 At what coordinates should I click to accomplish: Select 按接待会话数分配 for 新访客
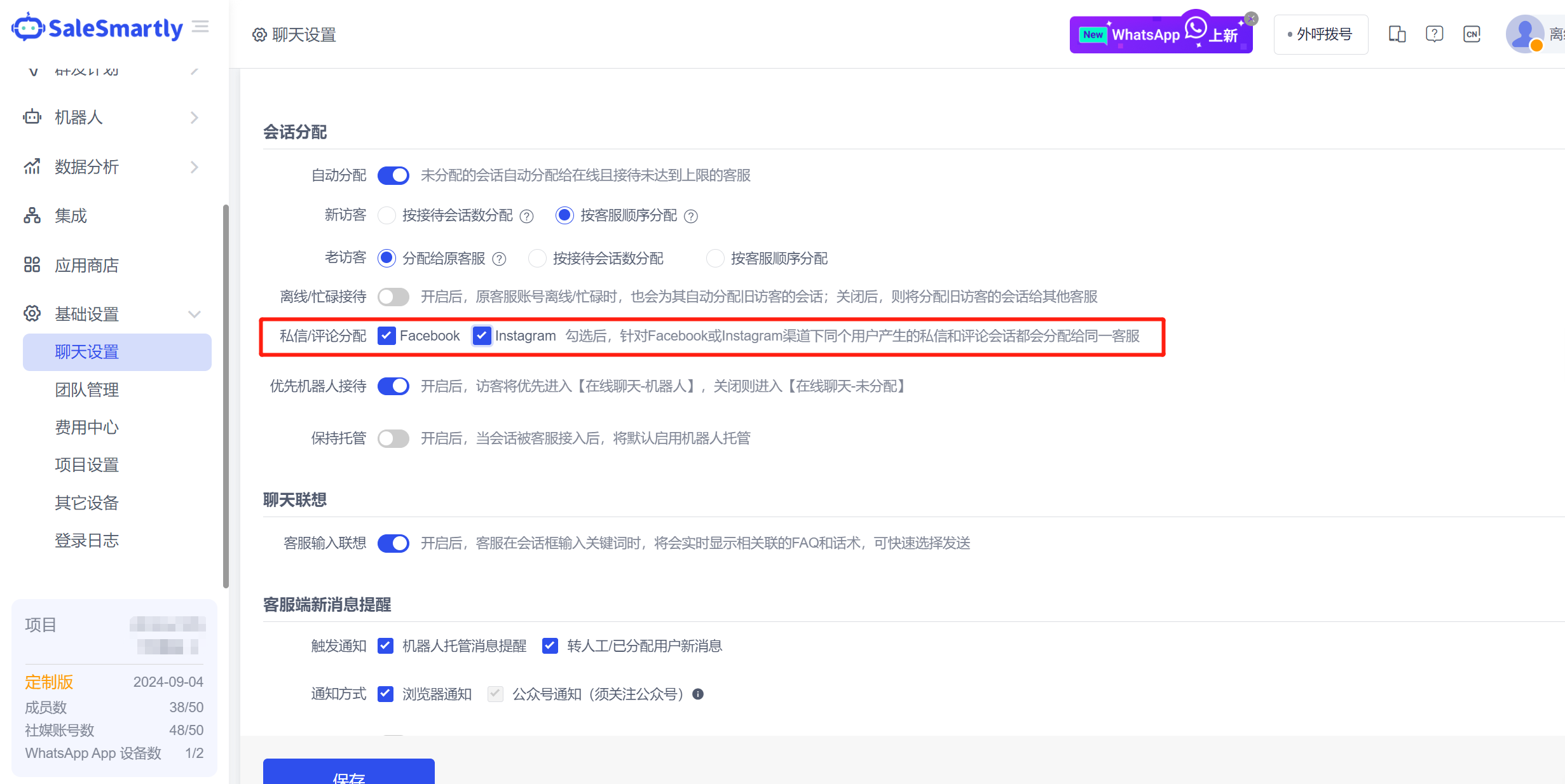(386, 216)
